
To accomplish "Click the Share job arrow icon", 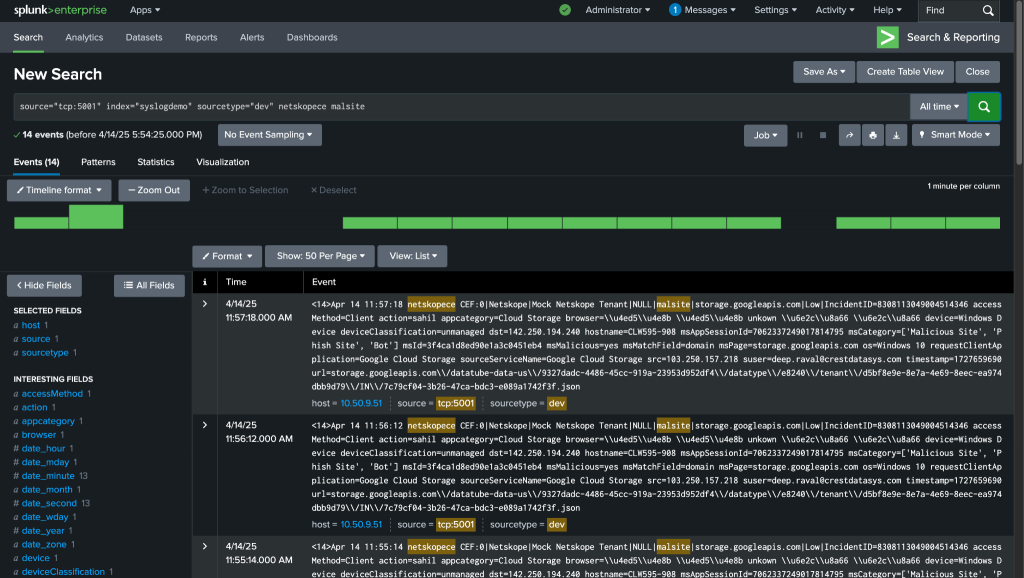I will point(849,135).
